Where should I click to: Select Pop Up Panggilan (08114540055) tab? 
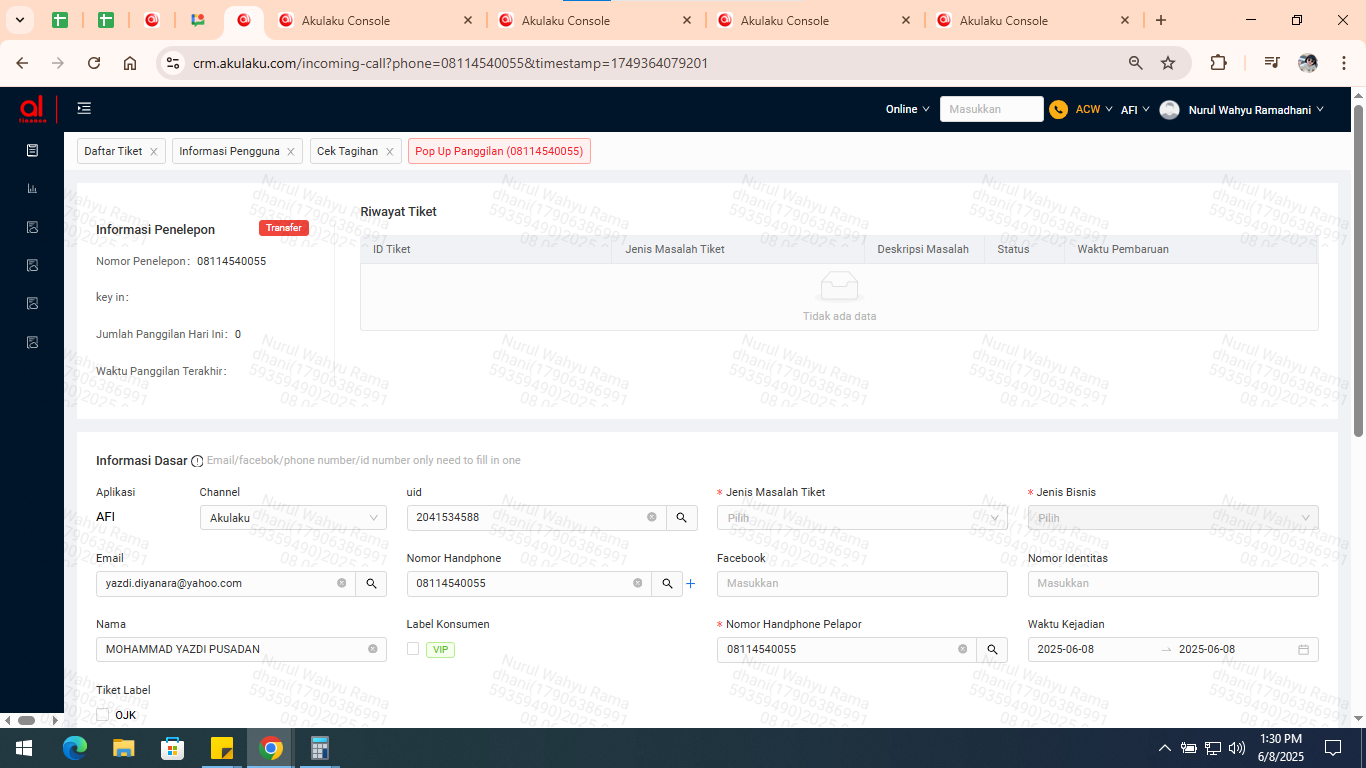pyautogui.click(x=499, y=151)
